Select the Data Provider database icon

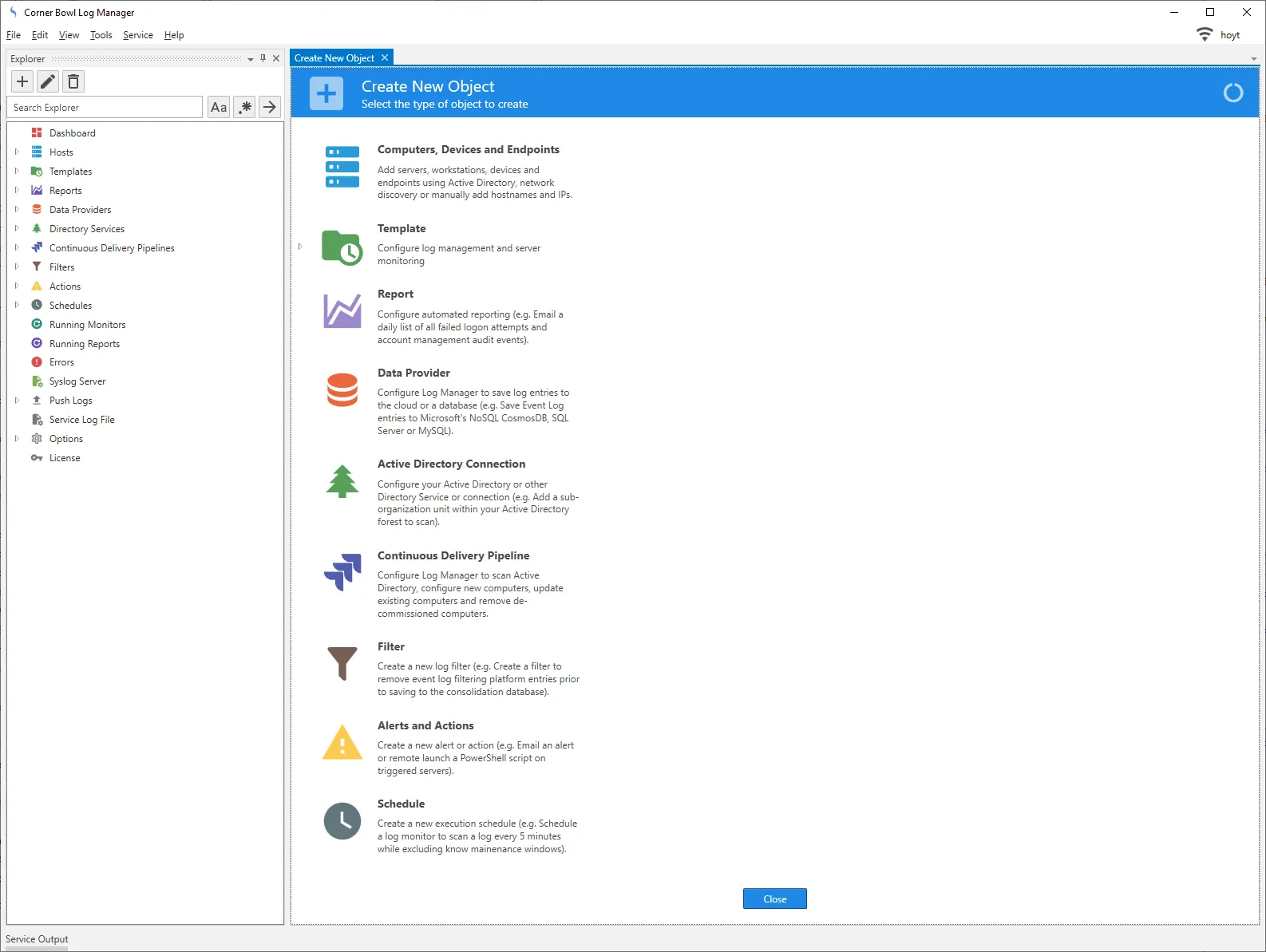[x=342, y=390]
